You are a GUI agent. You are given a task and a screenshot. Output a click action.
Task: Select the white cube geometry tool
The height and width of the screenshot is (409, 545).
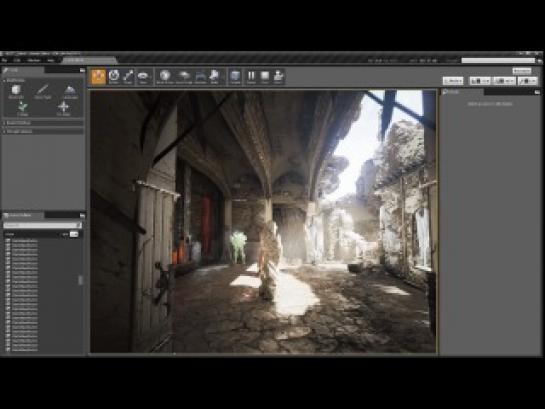(x=16, y=92)
